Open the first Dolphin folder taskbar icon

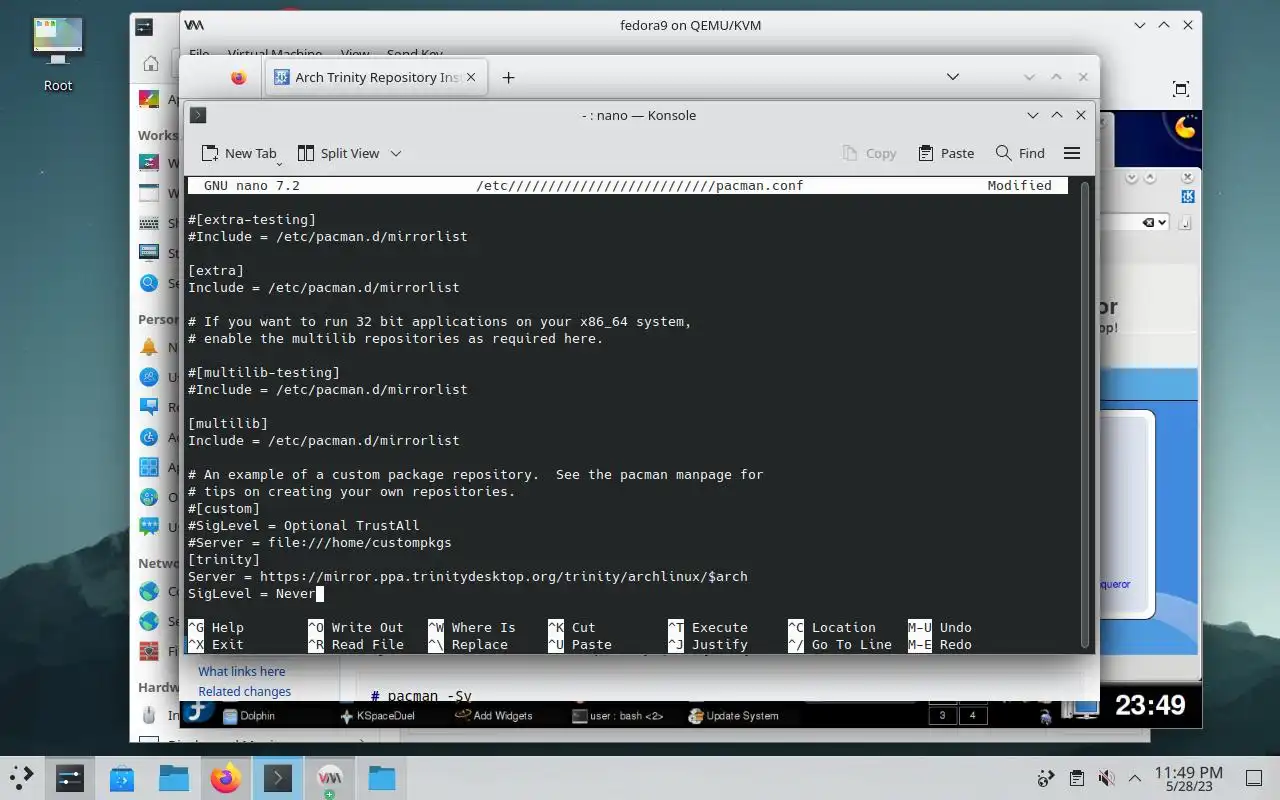[174, 778]
